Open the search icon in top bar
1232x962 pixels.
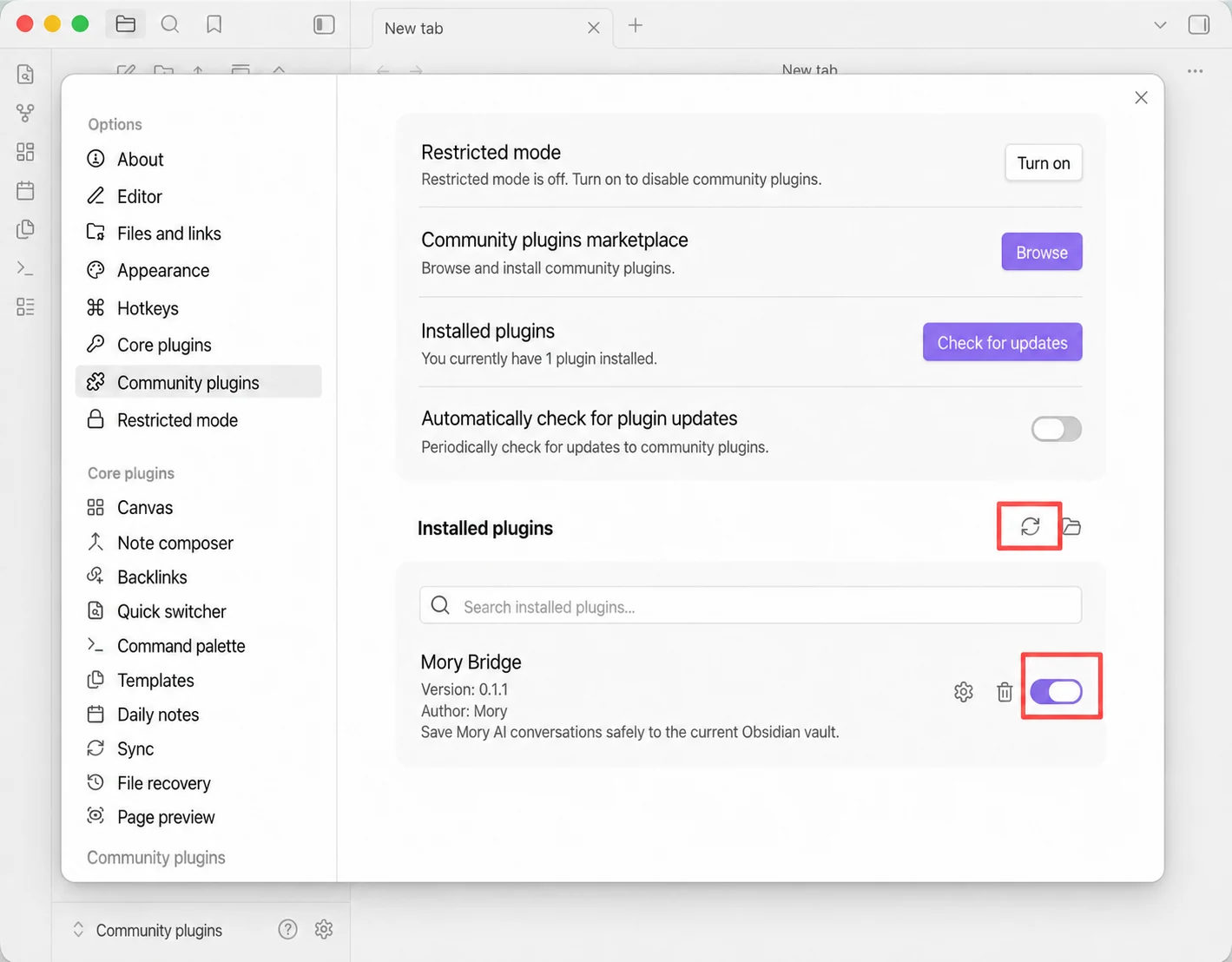[x=170, y=24]
